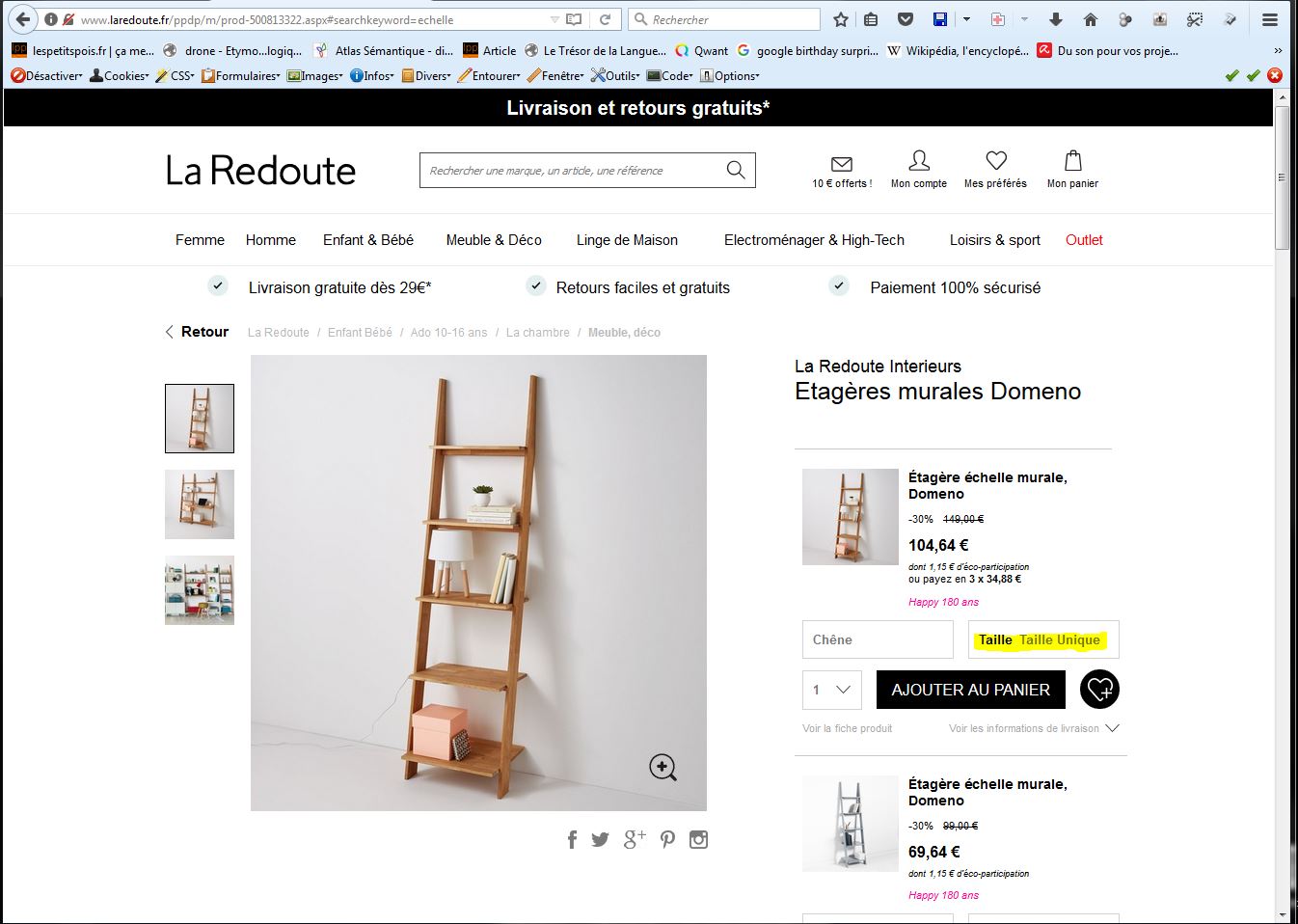1298x924 pixels.
Task: Open the Désactiver developer toolbar menu
Action: 46,75
